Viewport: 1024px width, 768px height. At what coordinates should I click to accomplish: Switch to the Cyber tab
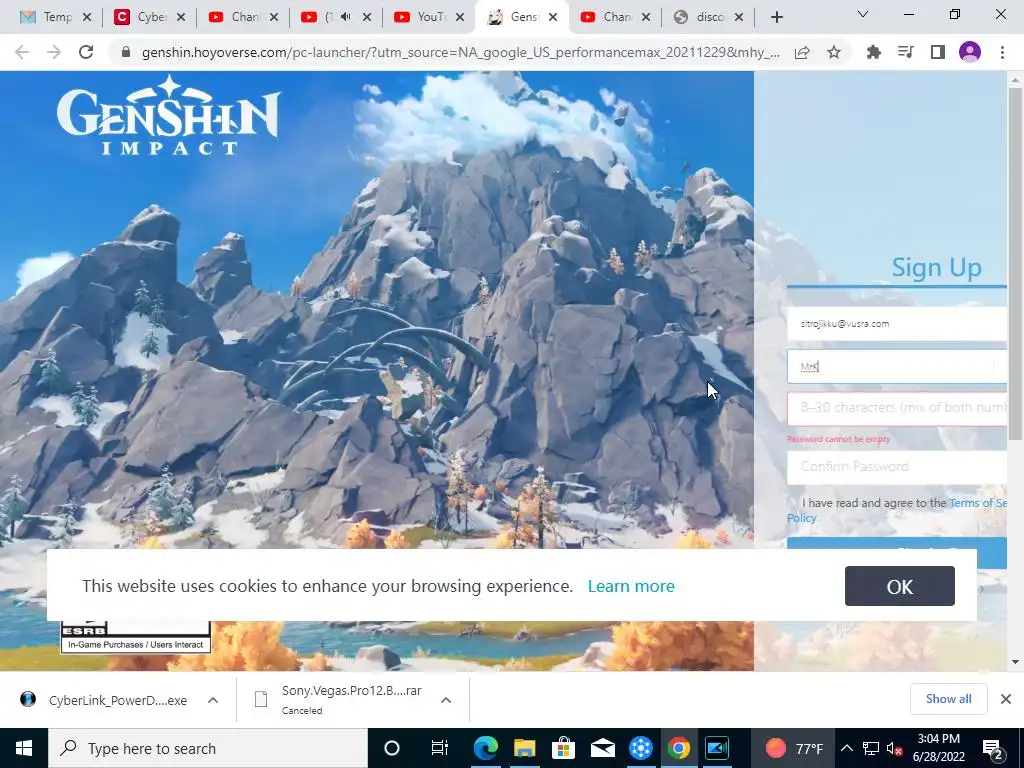(150, 17)
